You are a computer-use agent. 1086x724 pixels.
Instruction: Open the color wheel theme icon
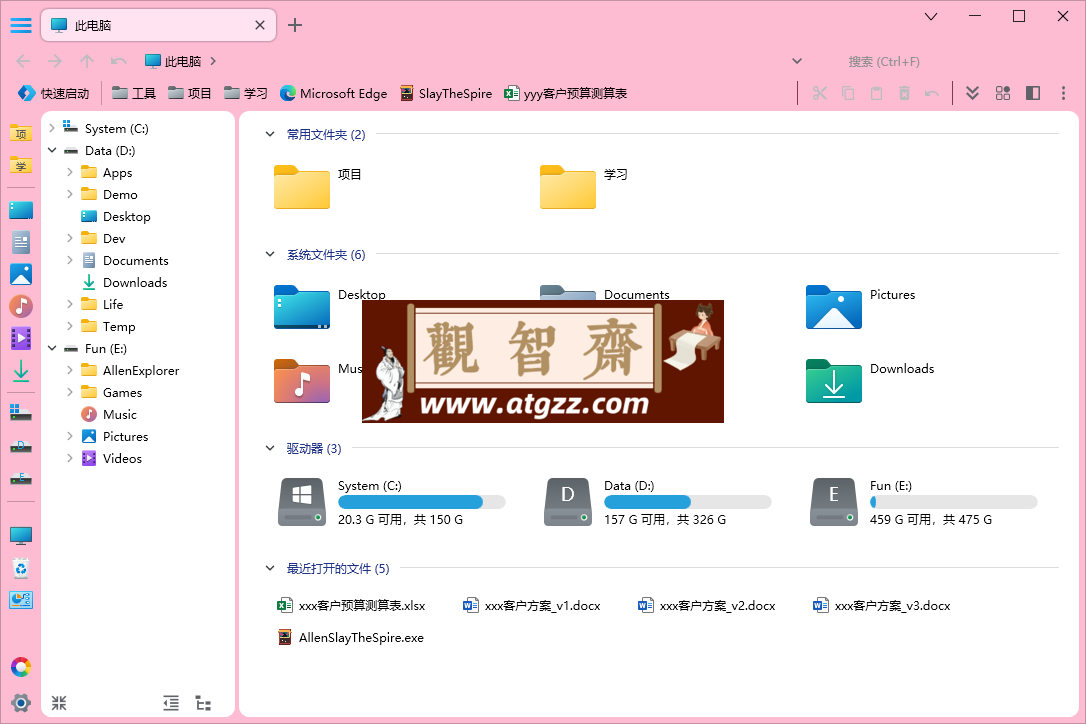point(21,667)
